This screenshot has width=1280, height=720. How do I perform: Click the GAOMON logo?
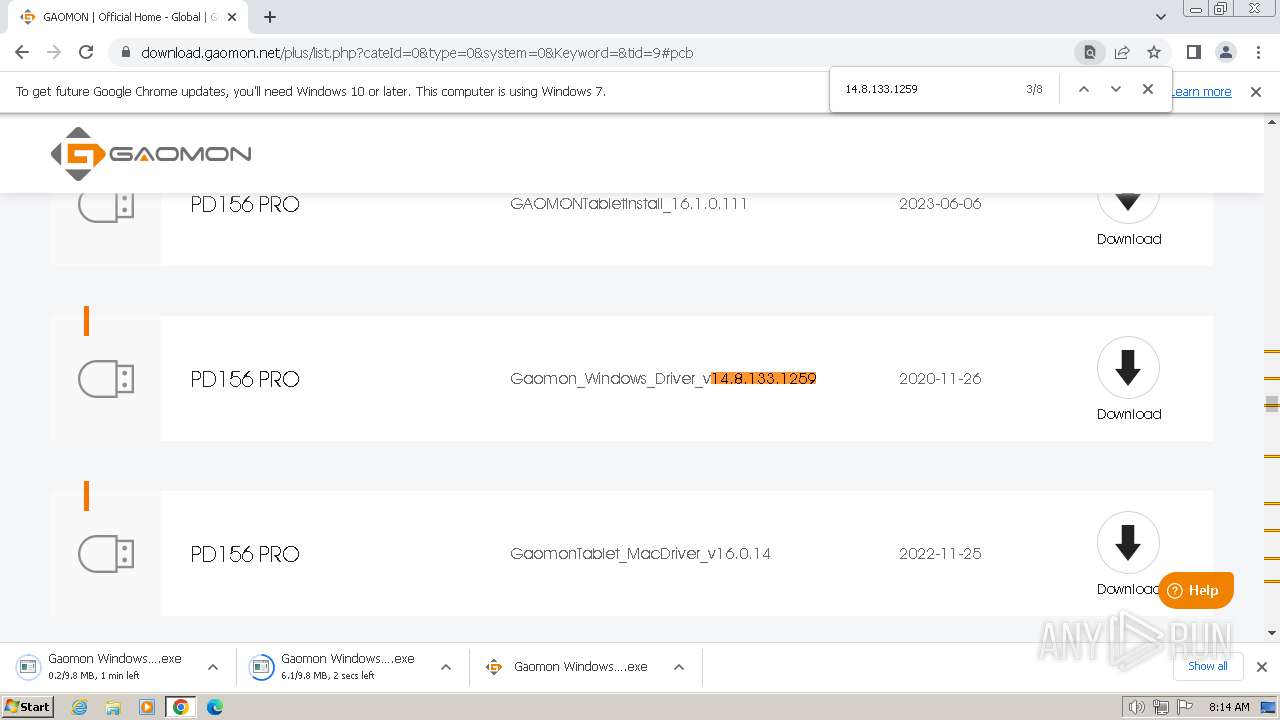151,154
